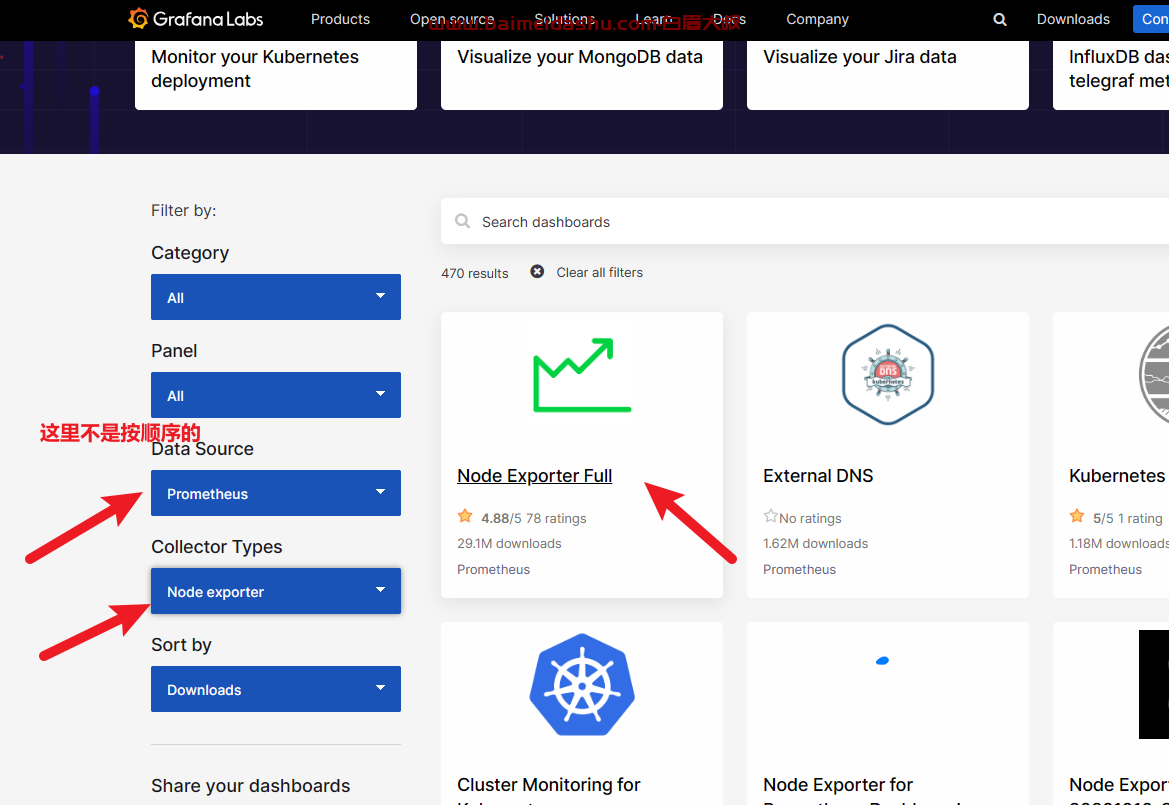The height and width of the screenshot is (805, 1169).
Task: Click the 1.62M downloads text
Action: (x=816, y=543)
